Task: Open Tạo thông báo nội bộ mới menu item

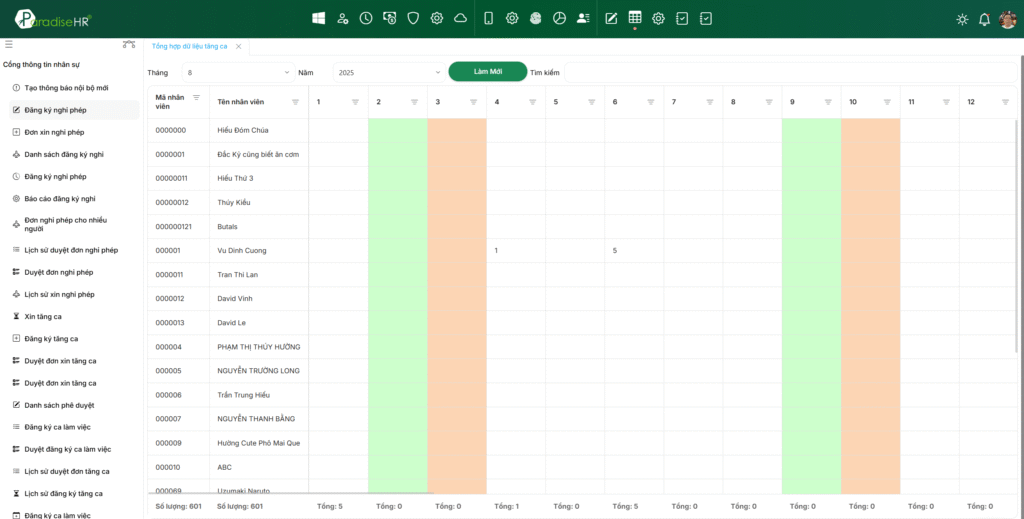Action: point(66,87)
